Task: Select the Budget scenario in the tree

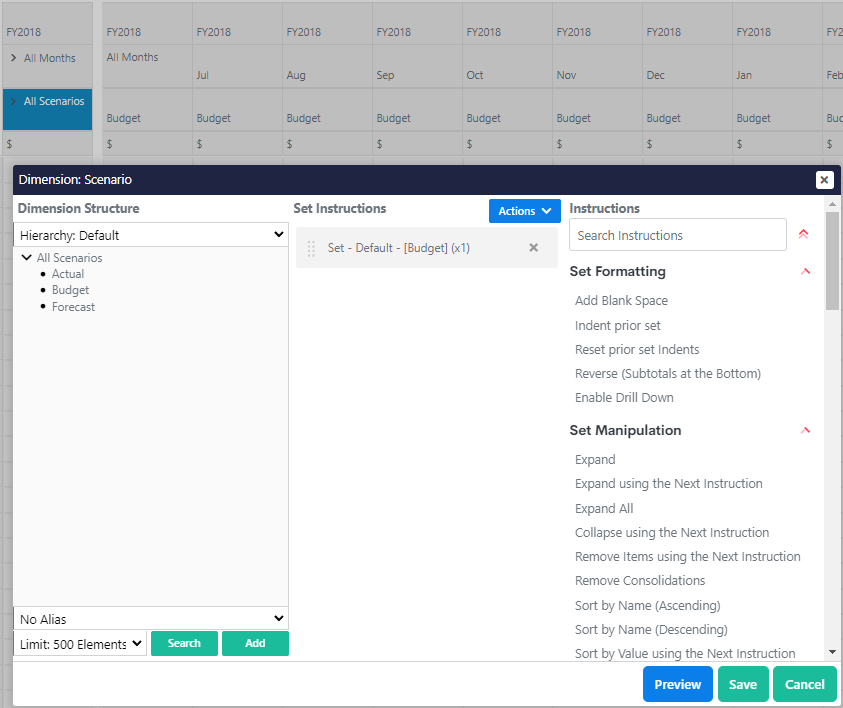Action: click(70, 290)
